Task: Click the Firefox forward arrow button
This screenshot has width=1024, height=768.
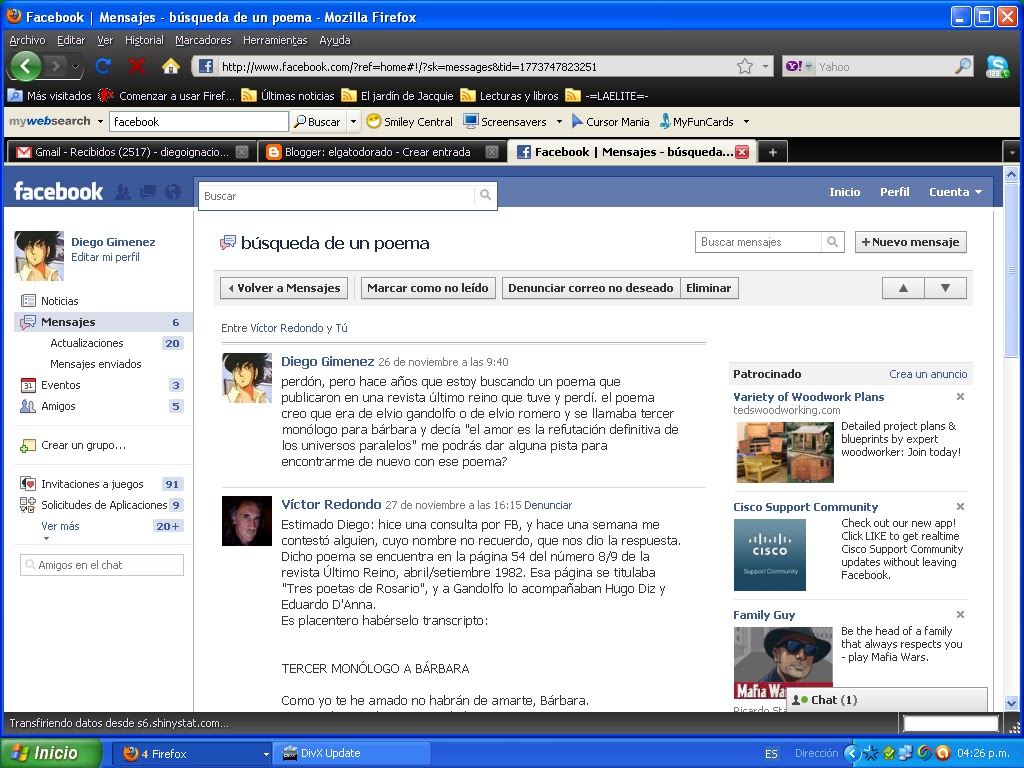Action: [x=56, y=66]
